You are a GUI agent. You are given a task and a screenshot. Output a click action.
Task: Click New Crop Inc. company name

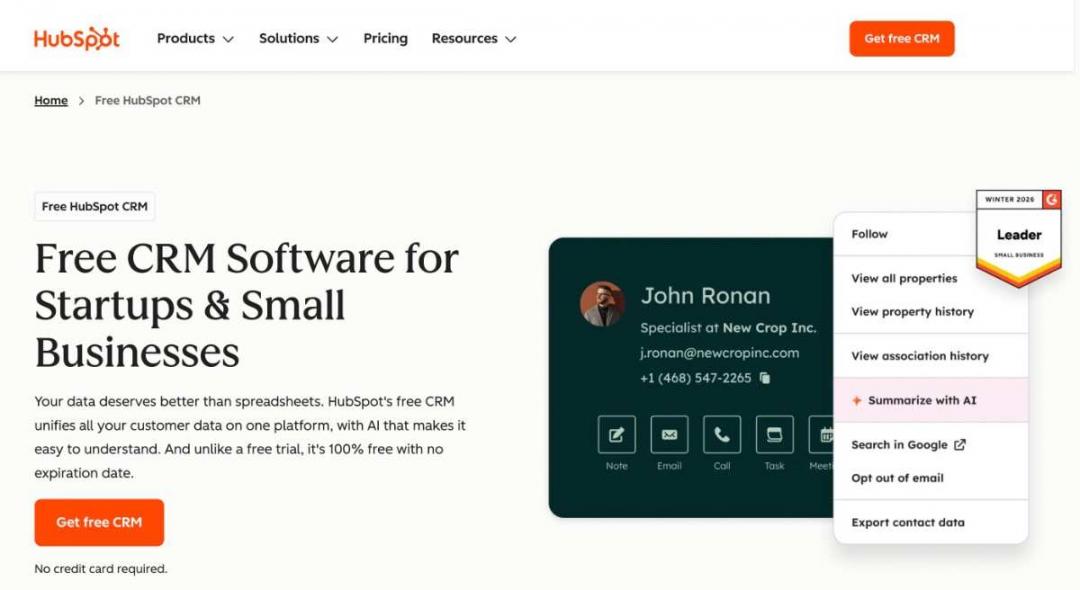pyautogui.click(x=769, y=328)
